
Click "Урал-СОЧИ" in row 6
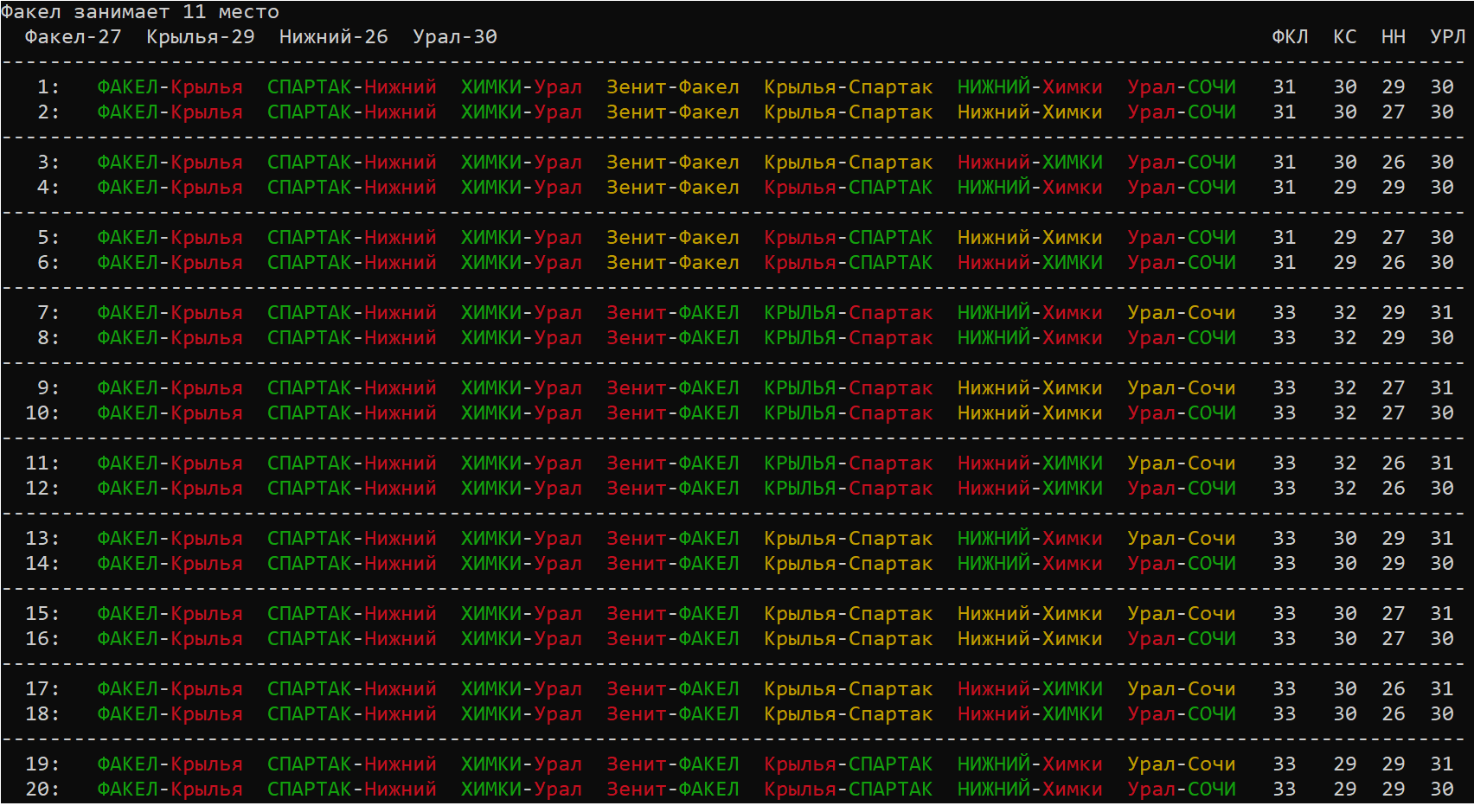tap(1182, 263)
